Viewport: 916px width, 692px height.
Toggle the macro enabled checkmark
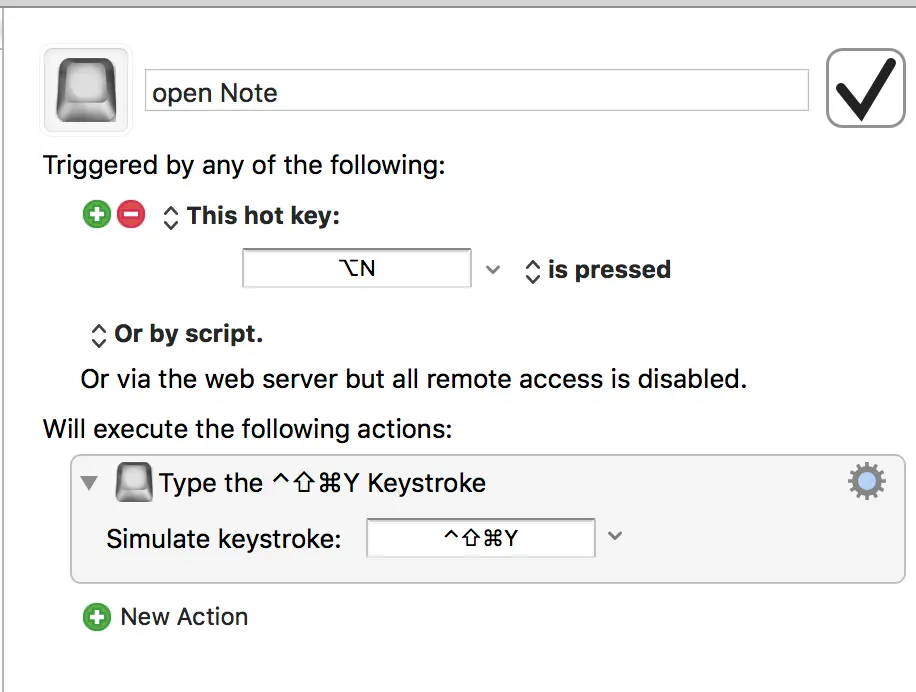click(x=865, y=91)
